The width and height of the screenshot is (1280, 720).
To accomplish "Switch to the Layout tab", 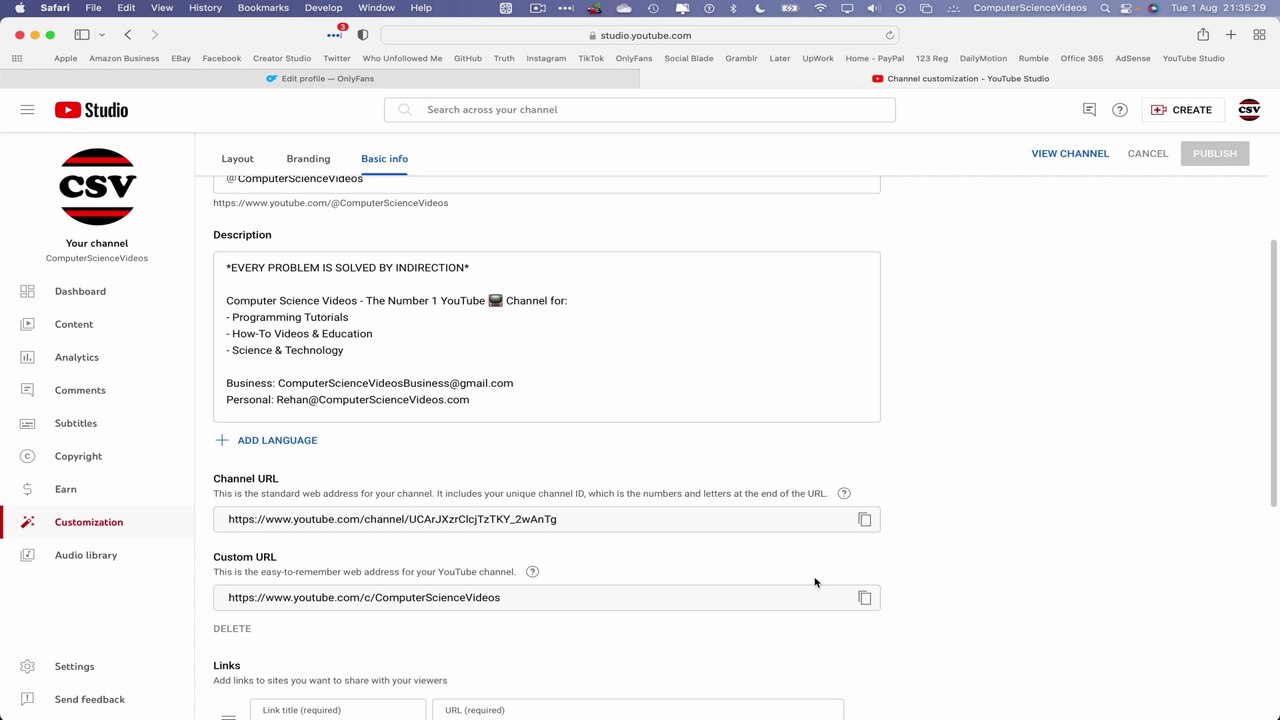I will pyautogui.click(x=237, y=159).
